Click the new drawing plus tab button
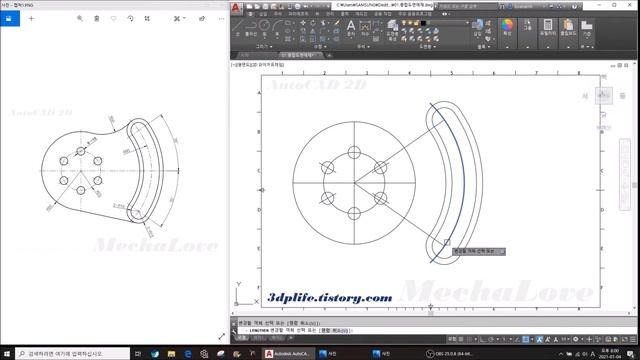 click(329, 55)
